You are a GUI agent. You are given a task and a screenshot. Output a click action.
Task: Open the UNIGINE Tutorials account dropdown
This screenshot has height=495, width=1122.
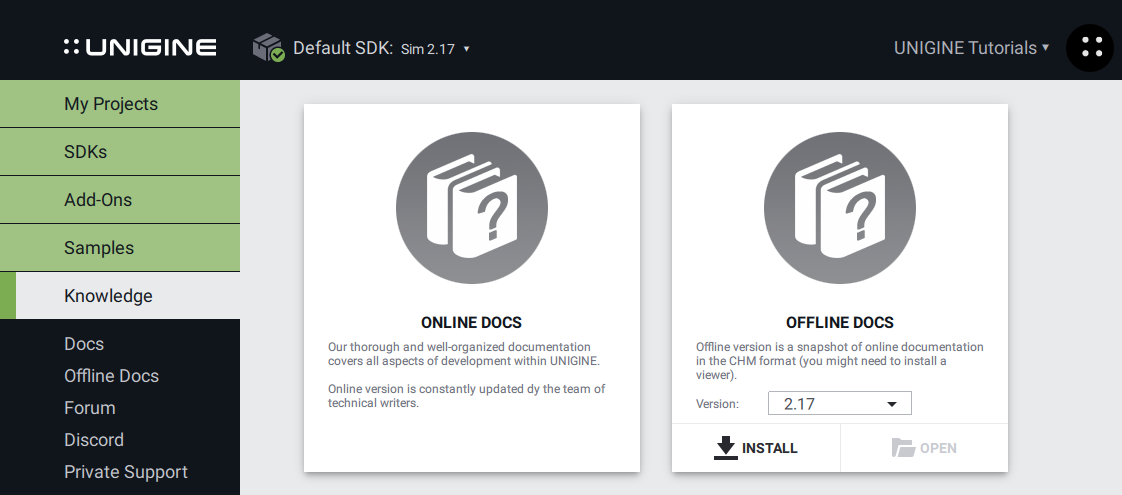coord(971,47)
